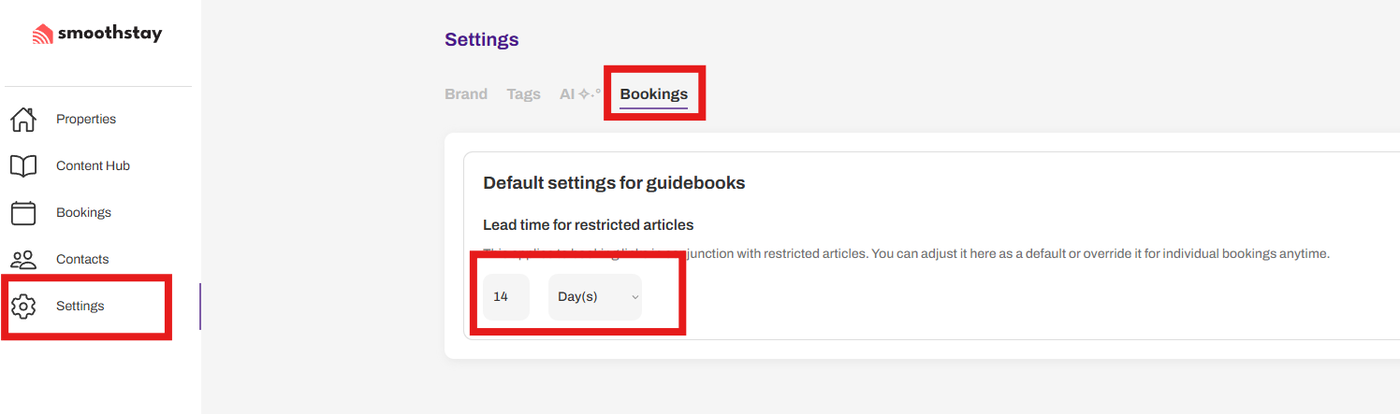Screen dimensions: 1400x414
Task: Open the Day(s) unit dropdown
Action: [x=594, y=297]
